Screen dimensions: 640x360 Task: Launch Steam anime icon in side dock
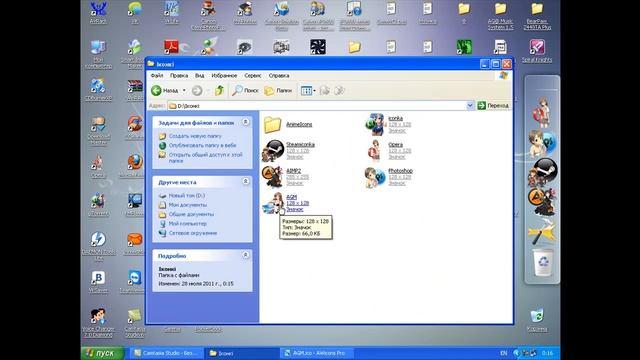tap(542, 172)
